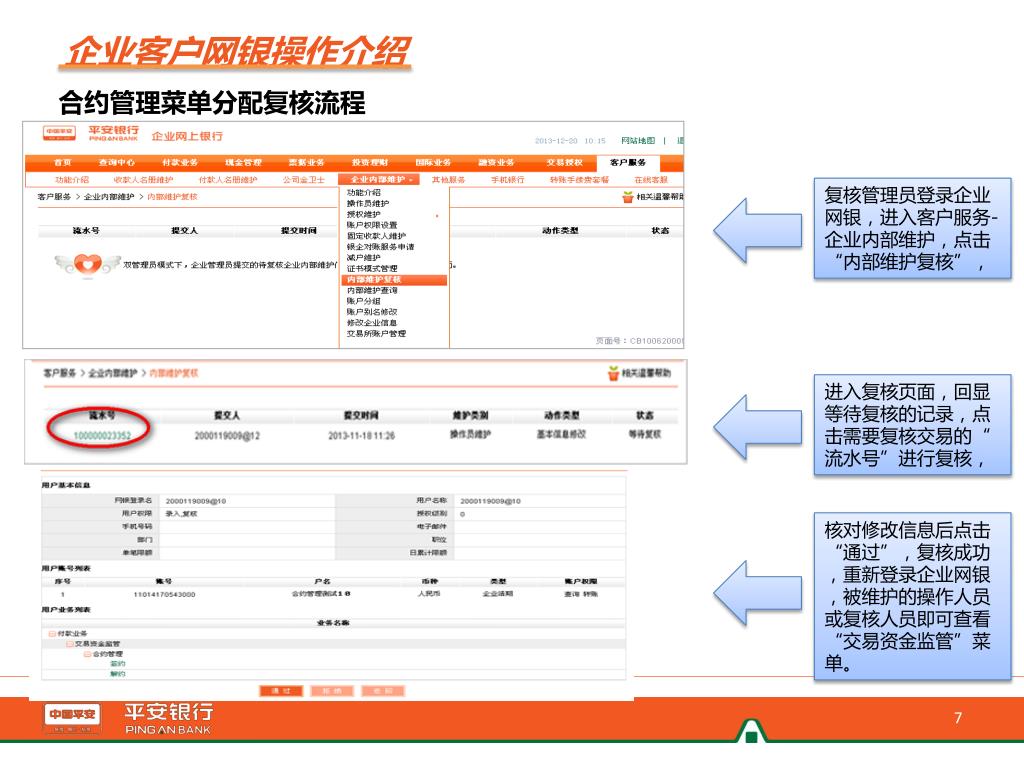Choose 内部维护查询 from the dropdown list
Screen dimensions: 1024x768
372,290
